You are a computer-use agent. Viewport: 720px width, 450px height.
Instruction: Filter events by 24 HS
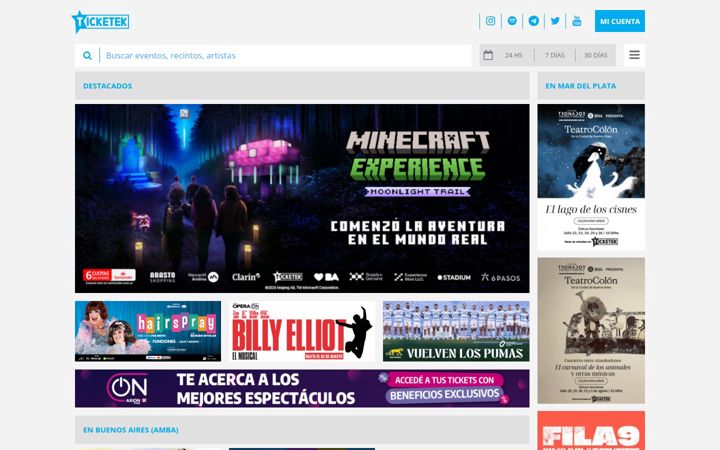(513, 55)
